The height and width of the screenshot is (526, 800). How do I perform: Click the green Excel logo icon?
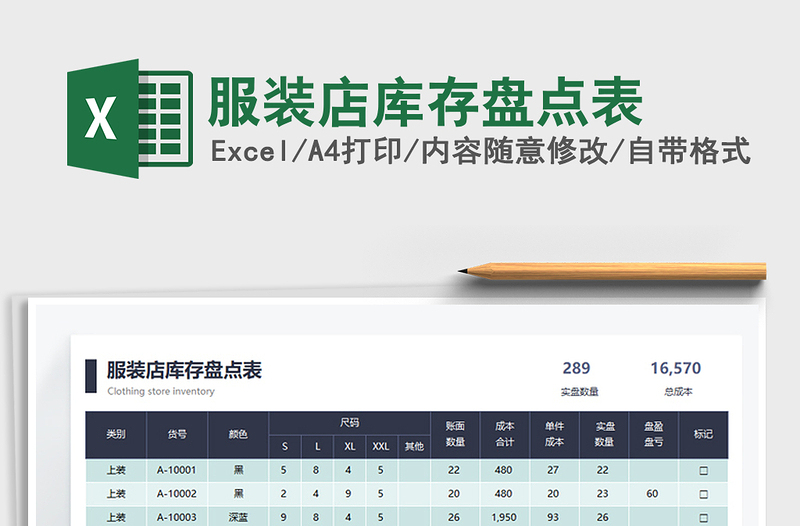click(x=130, y=118)
